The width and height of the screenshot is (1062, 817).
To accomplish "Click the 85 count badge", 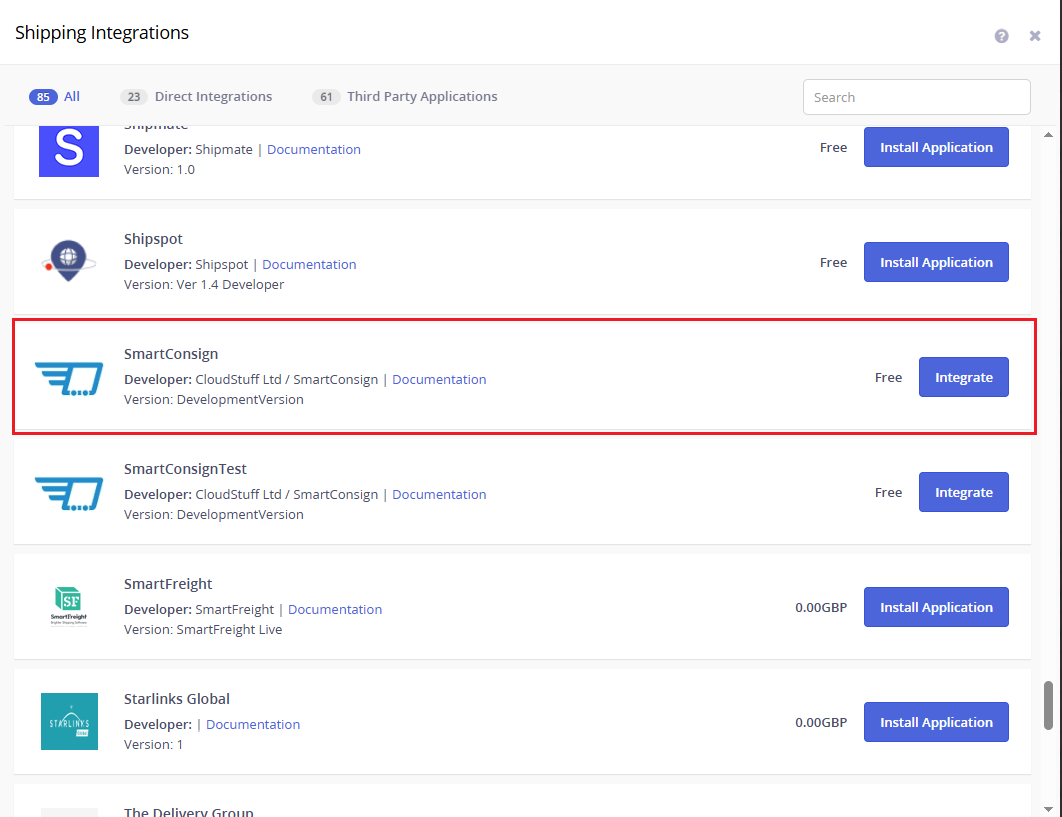I will click(43, 97).
